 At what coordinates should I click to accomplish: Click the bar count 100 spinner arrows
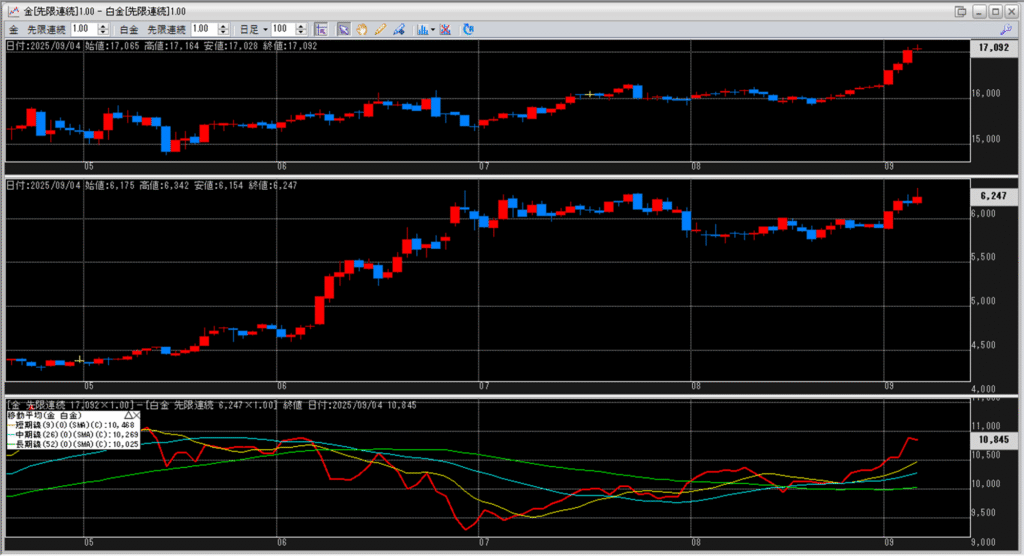pos(304,30)
